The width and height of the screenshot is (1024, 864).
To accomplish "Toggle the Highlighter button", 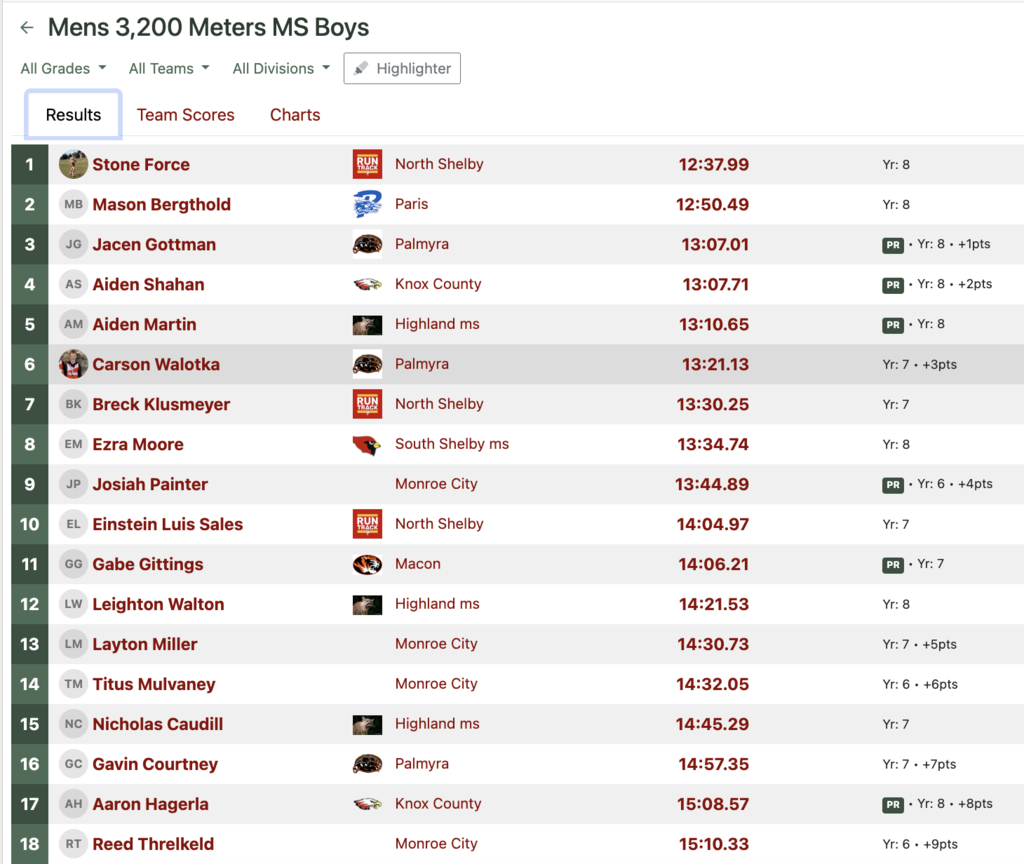I will [402, 69].
